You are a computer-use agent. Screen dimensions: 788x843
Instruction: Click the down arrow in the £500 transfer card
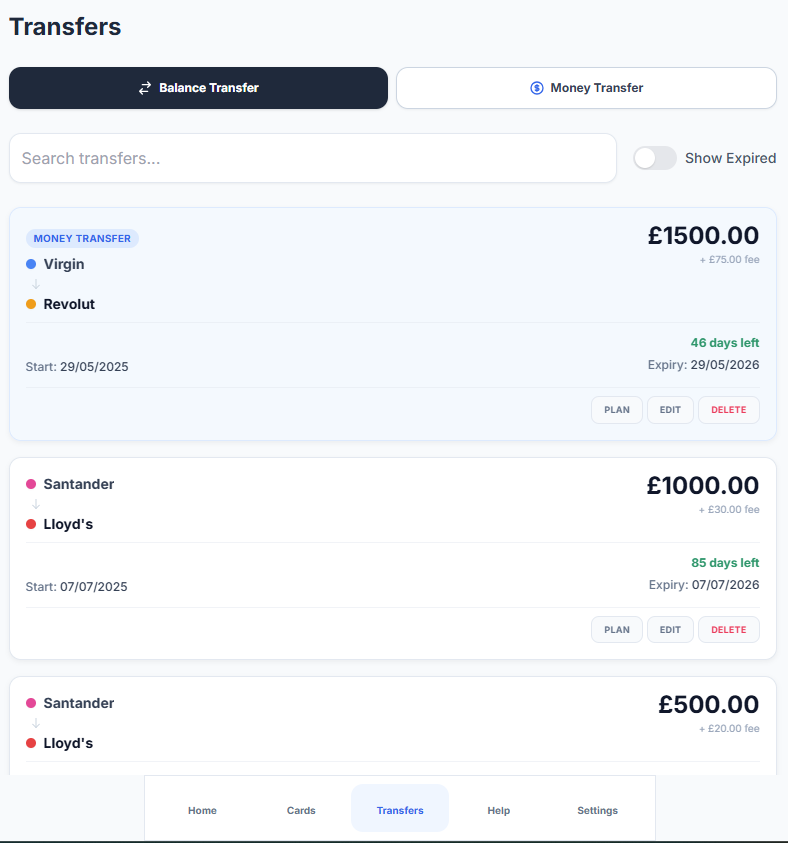coord(36,723)
